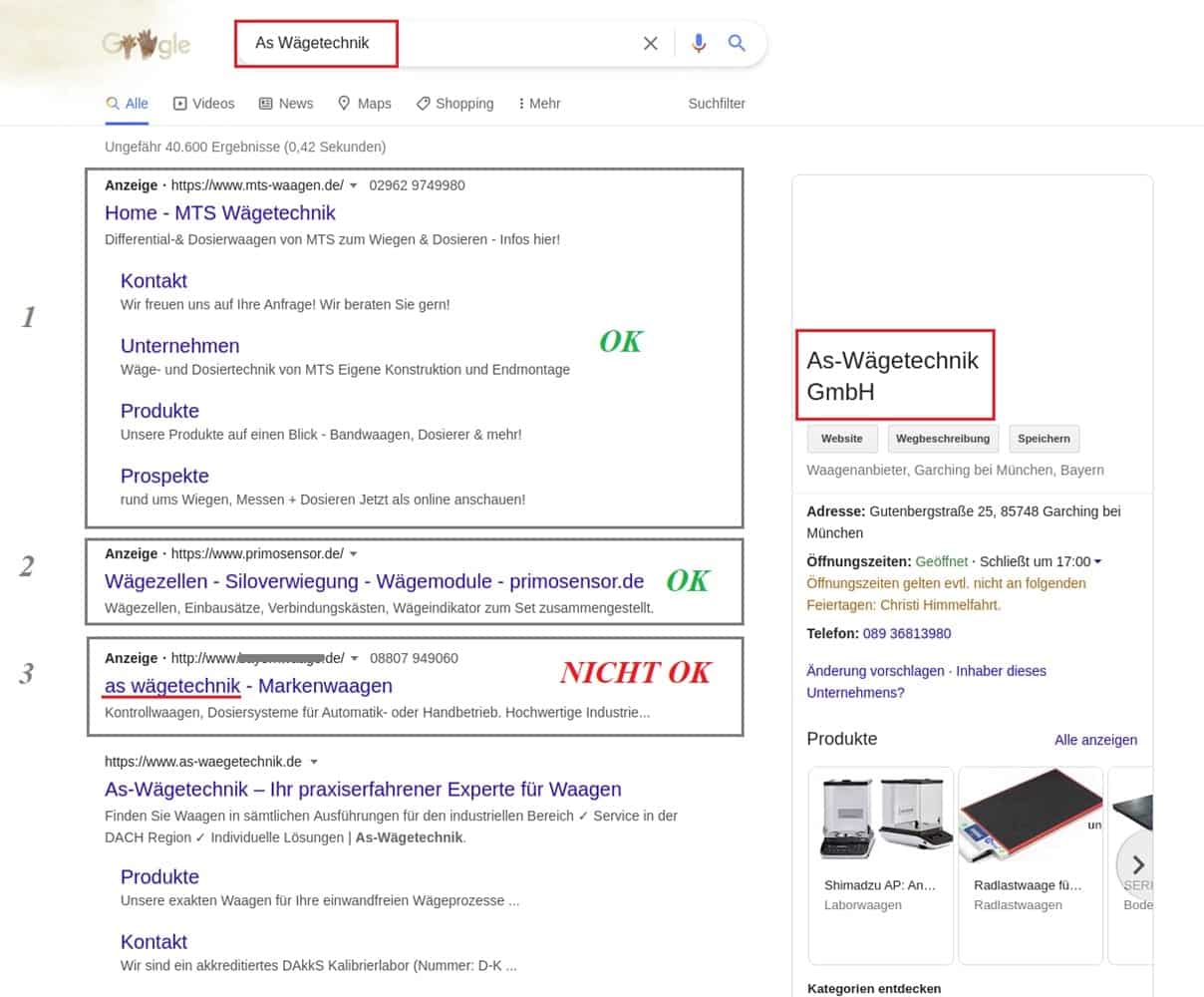Click the Laborwaagen category label

tap(863, 905)
